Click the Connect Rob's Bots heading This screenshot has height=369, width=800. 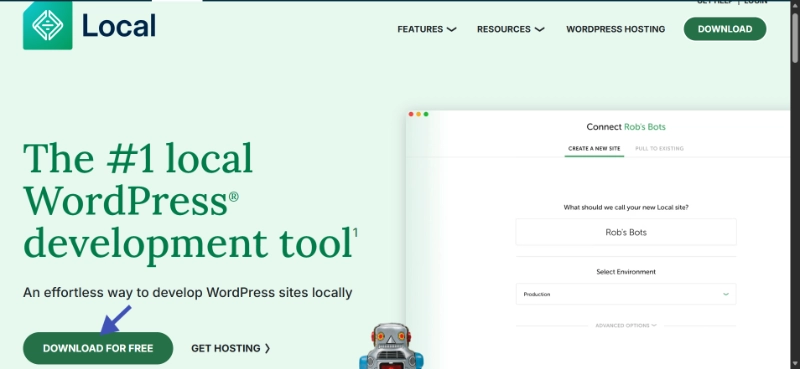point(626,127)
